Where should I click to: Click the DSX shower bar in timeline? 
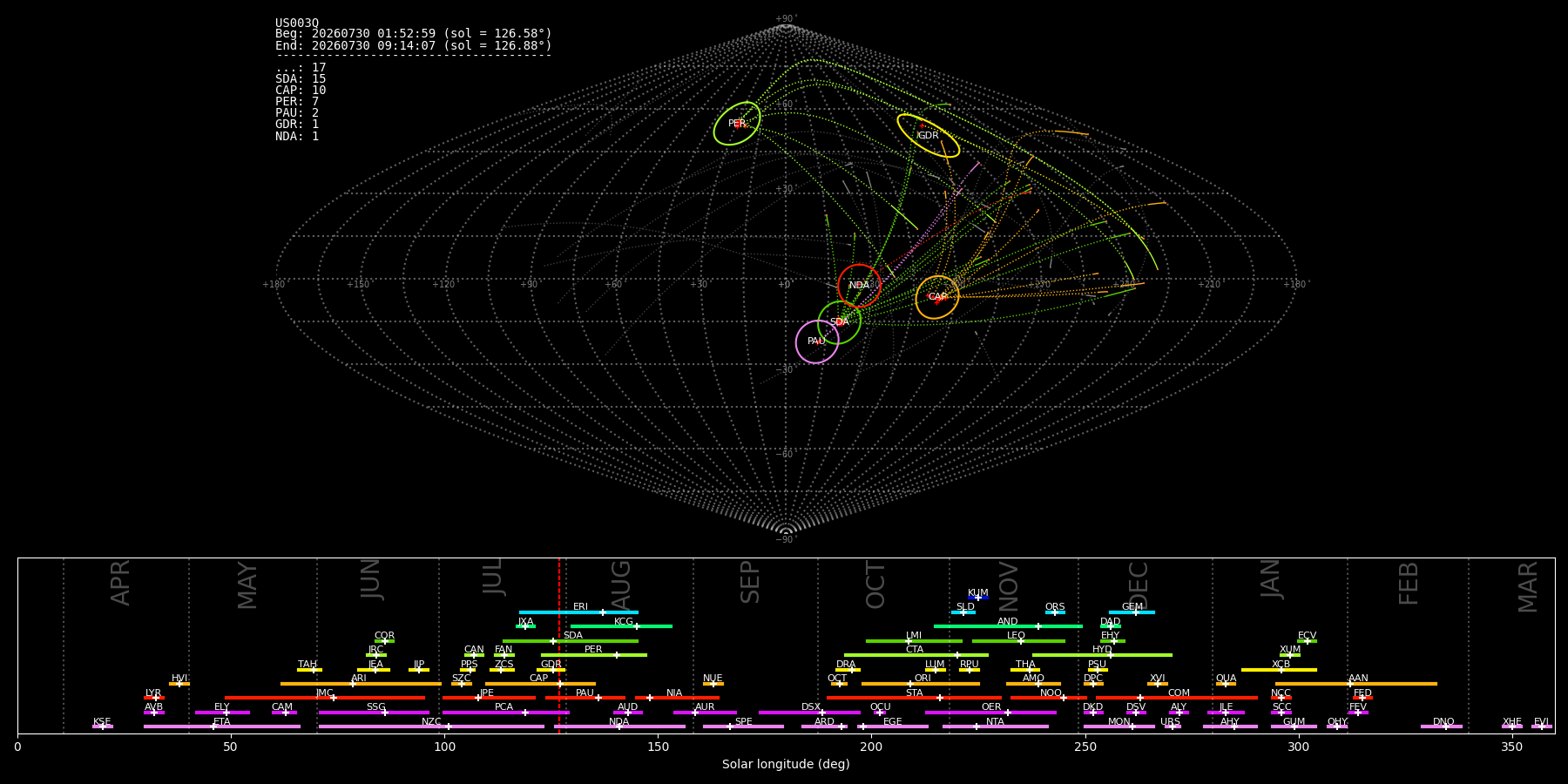click(x=809, y=713)
